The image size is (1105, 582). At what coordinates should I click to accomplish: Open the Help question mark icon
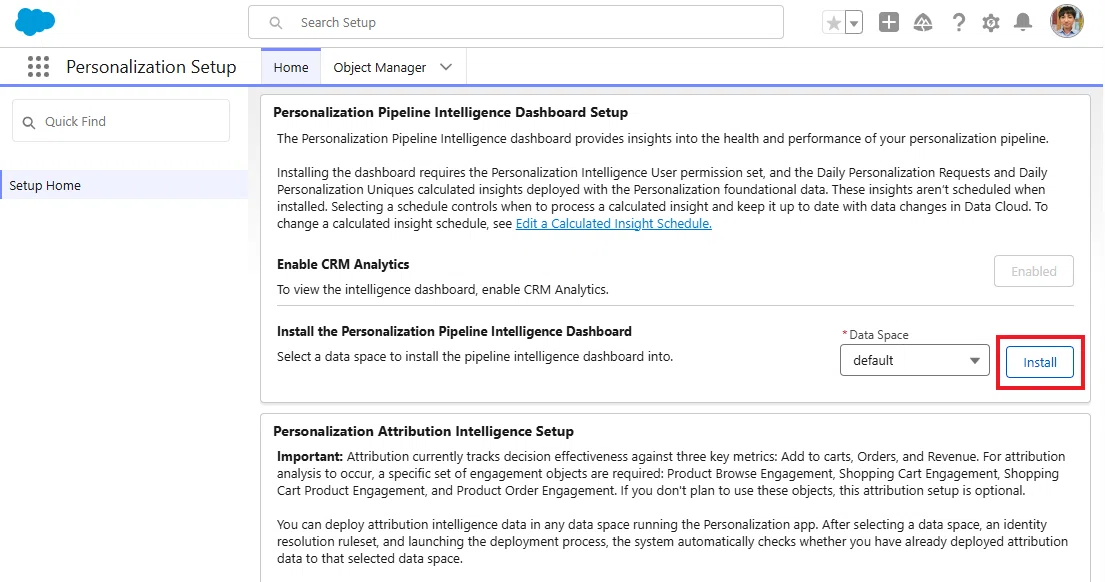[958, 23]
